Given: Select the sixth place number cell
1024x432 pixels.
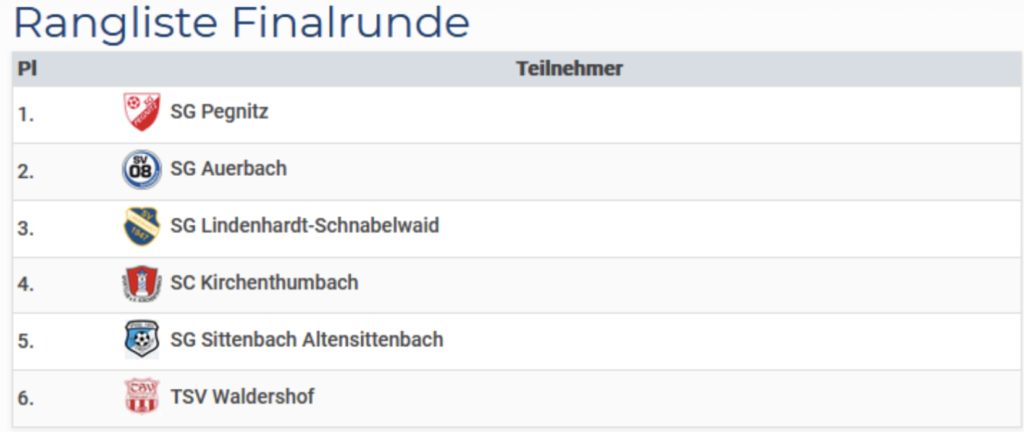Looking at the screenshot, I should (26, 398).
